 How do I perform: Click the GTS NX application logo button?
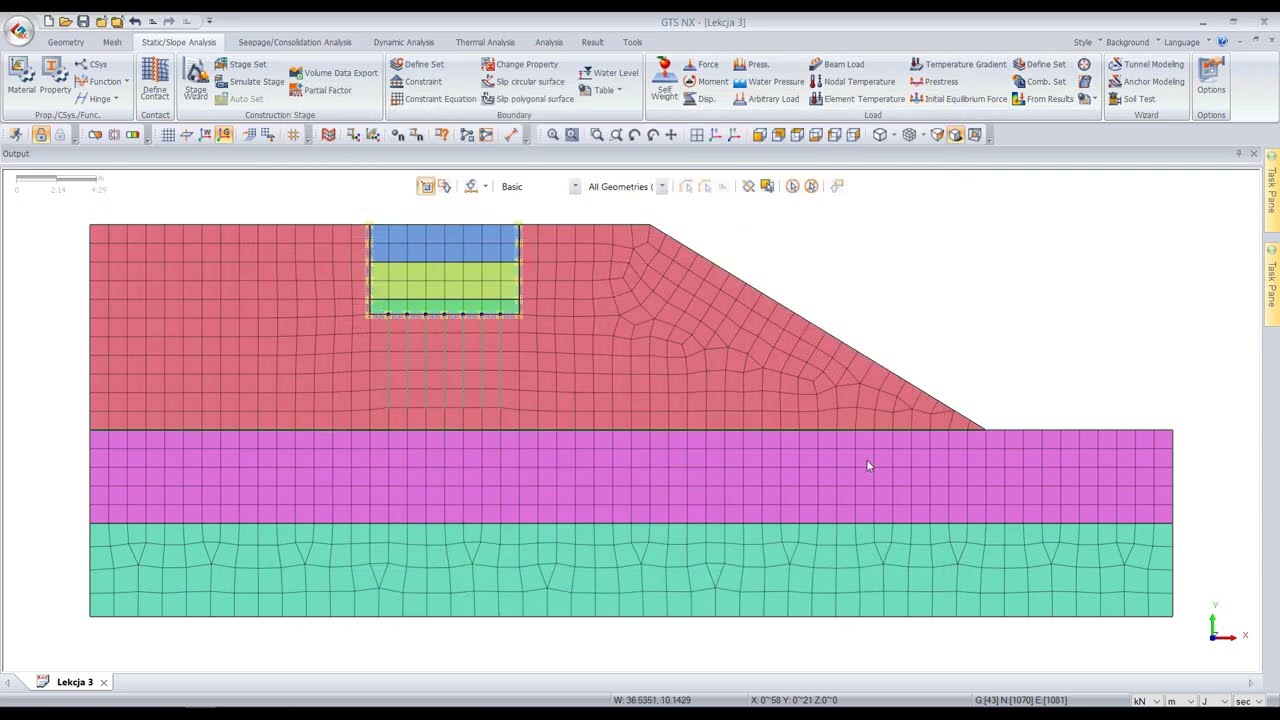(18, 30)
